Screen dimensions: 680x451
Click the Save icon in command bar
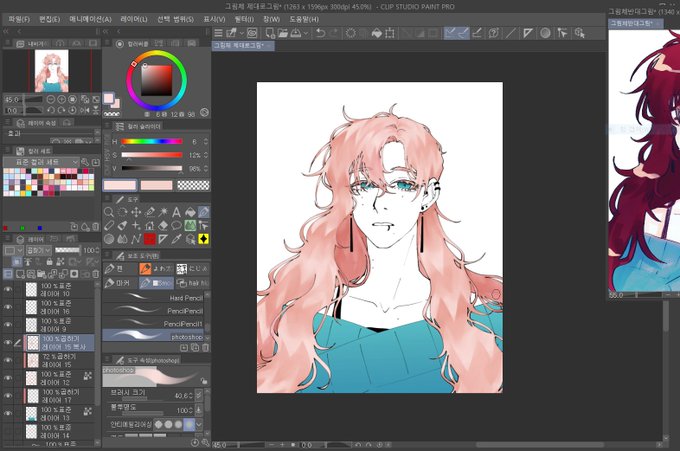click(x=296, y=33)
